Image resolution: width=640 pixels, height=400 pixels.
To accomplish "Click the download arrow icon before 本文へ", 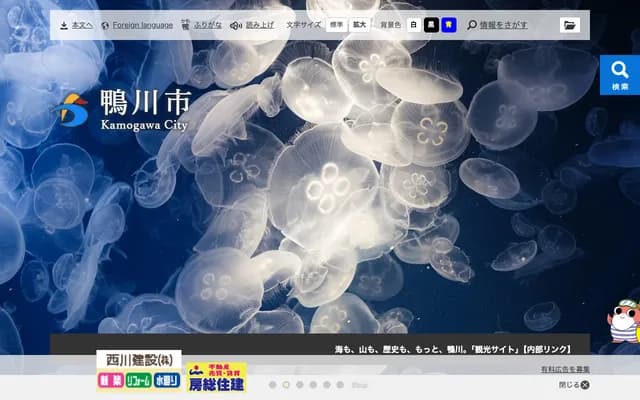I will coord(64,26).
